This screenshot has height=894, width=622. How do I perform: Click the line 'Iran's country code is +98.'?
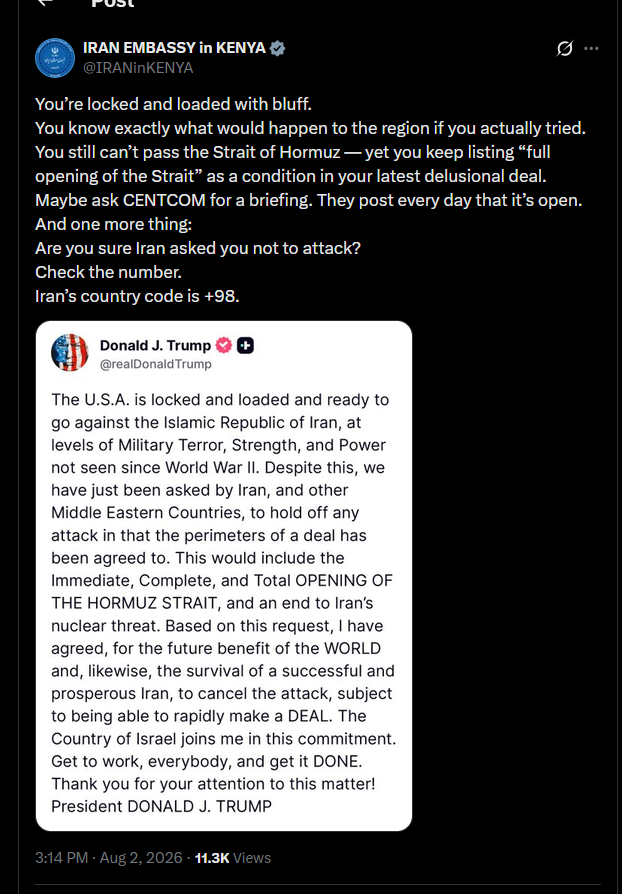click(137, 296)
